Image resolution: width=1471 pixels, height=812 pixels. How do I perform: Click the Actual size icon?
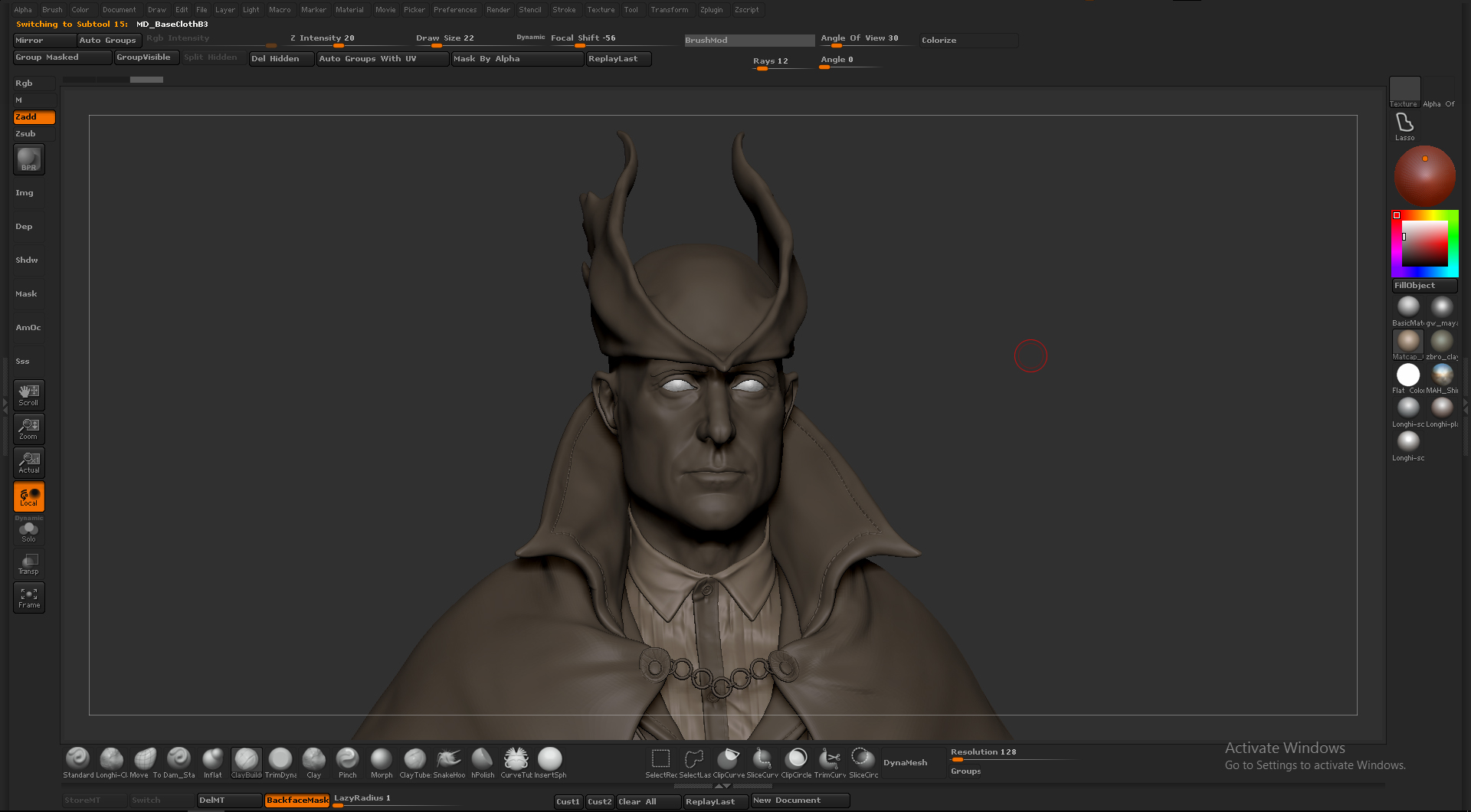[29, 463]
